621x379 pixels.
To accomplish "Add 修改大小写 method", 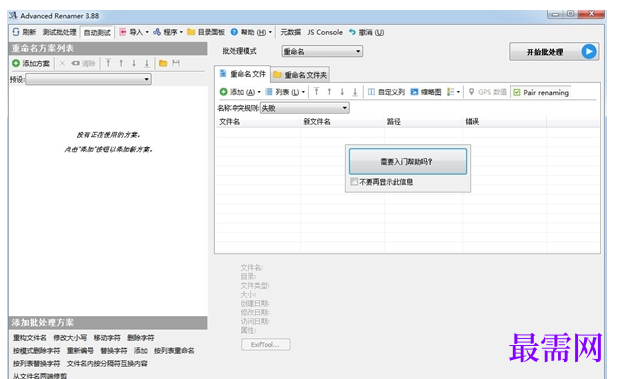I will [x=70, y=338].
